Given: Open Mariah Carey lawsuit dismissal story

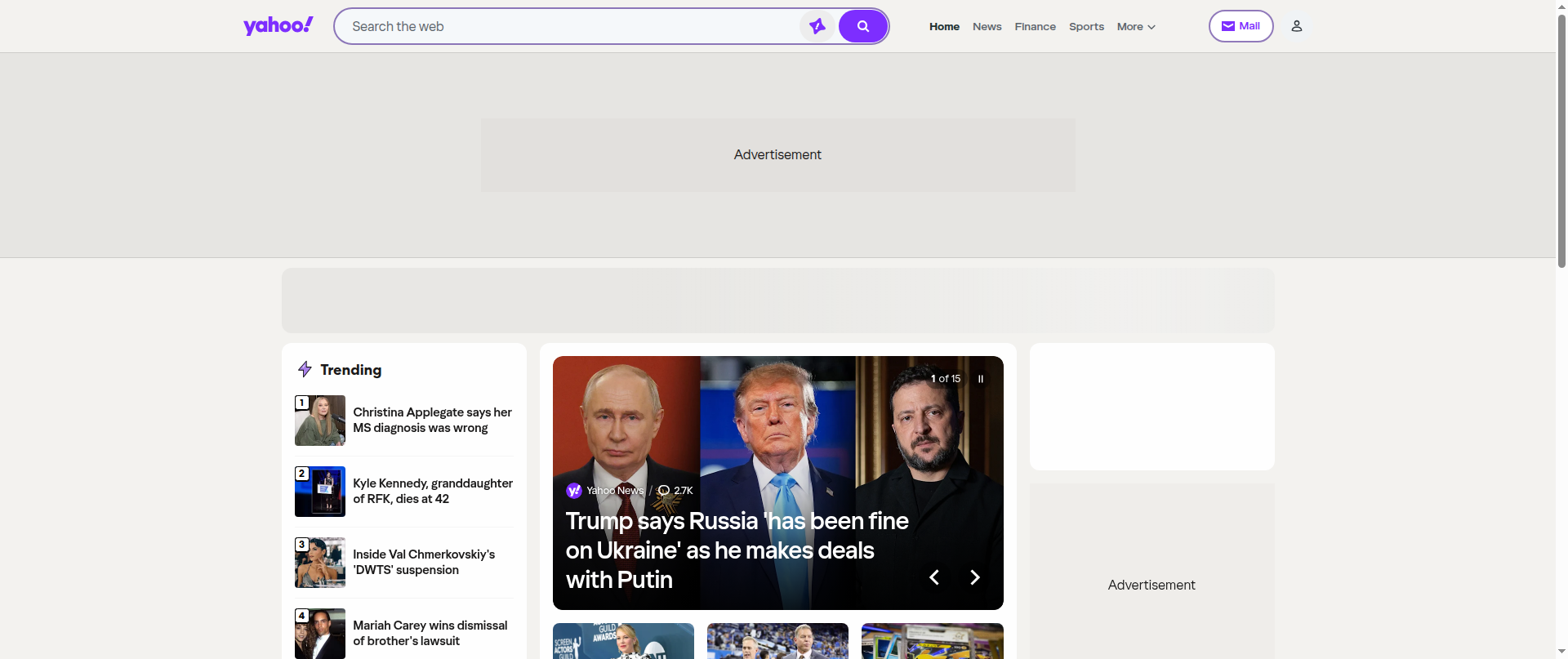Looking at the screenshot, I should click(430, 634).
